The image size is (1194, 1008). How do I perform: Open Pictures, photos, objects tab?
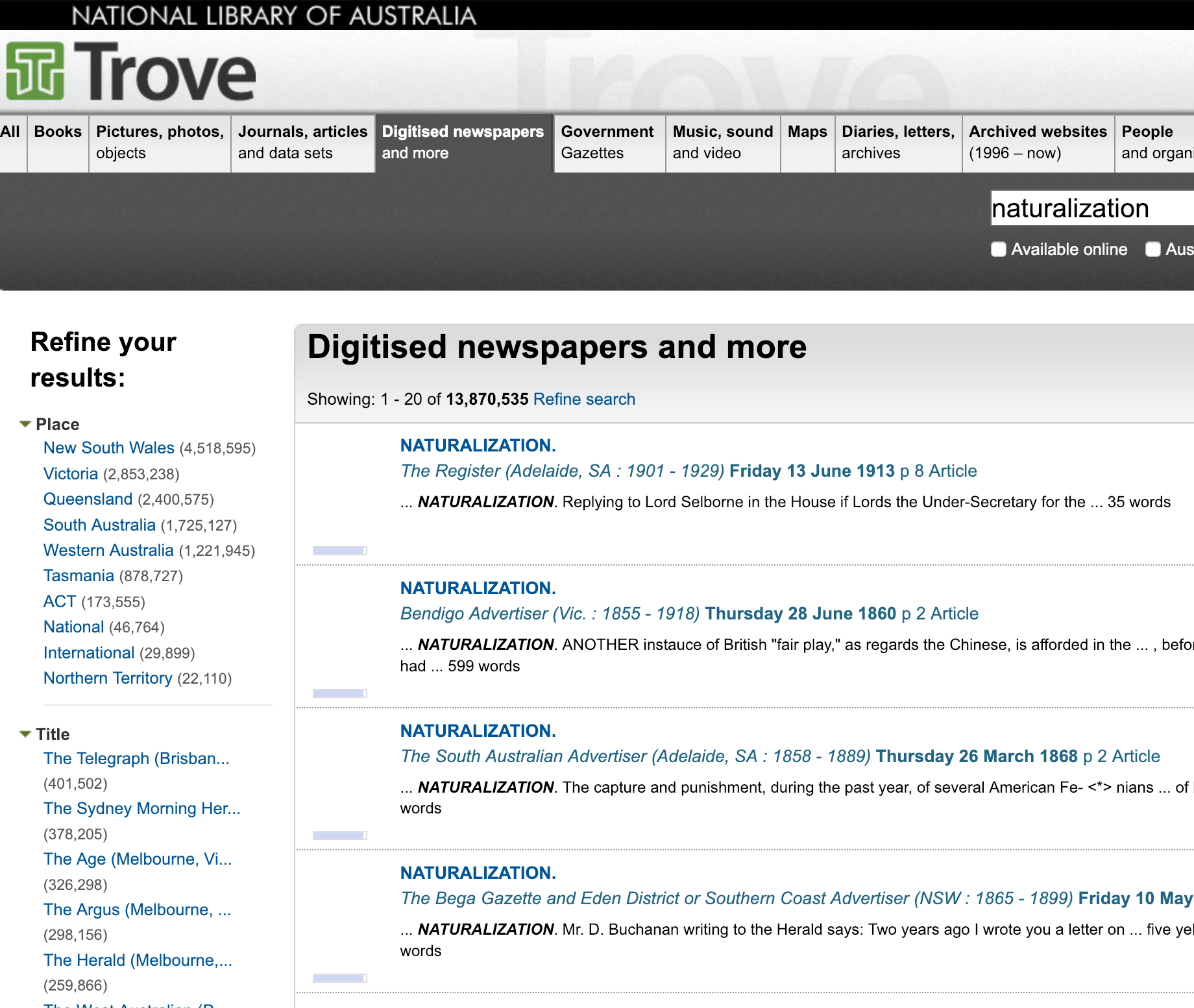(160, 143)
